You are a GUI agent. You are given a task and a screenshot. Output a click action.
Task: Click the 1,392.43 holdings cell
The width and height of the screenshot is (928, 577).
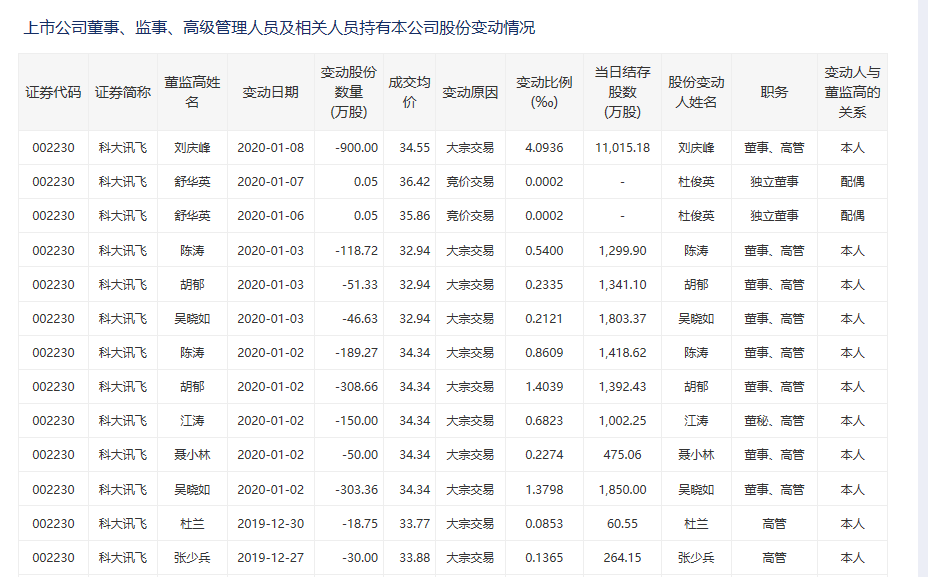pyautogui.click(x=622, y=386)
